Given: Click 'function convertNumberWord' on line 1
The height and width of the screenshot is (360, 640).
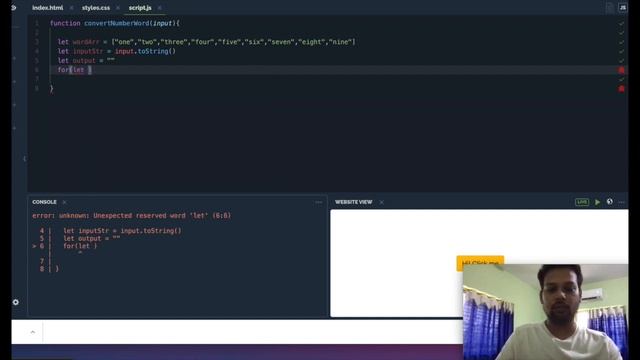Looking at the screenshot, I should coord(100,23).
